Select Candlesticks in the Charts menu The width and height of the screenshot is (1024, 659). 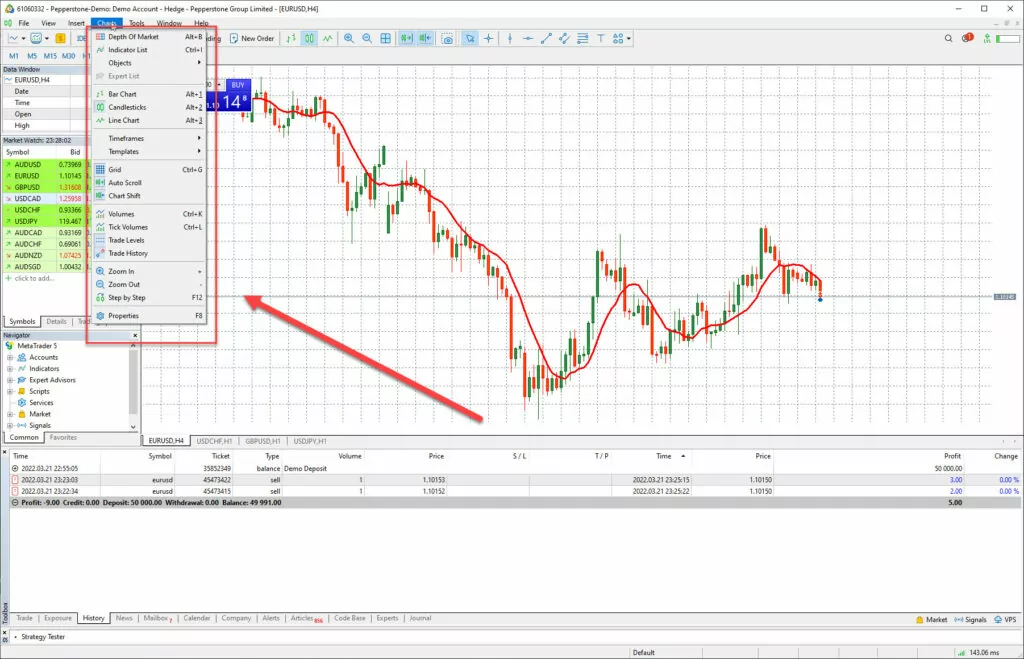click(127, 107)
